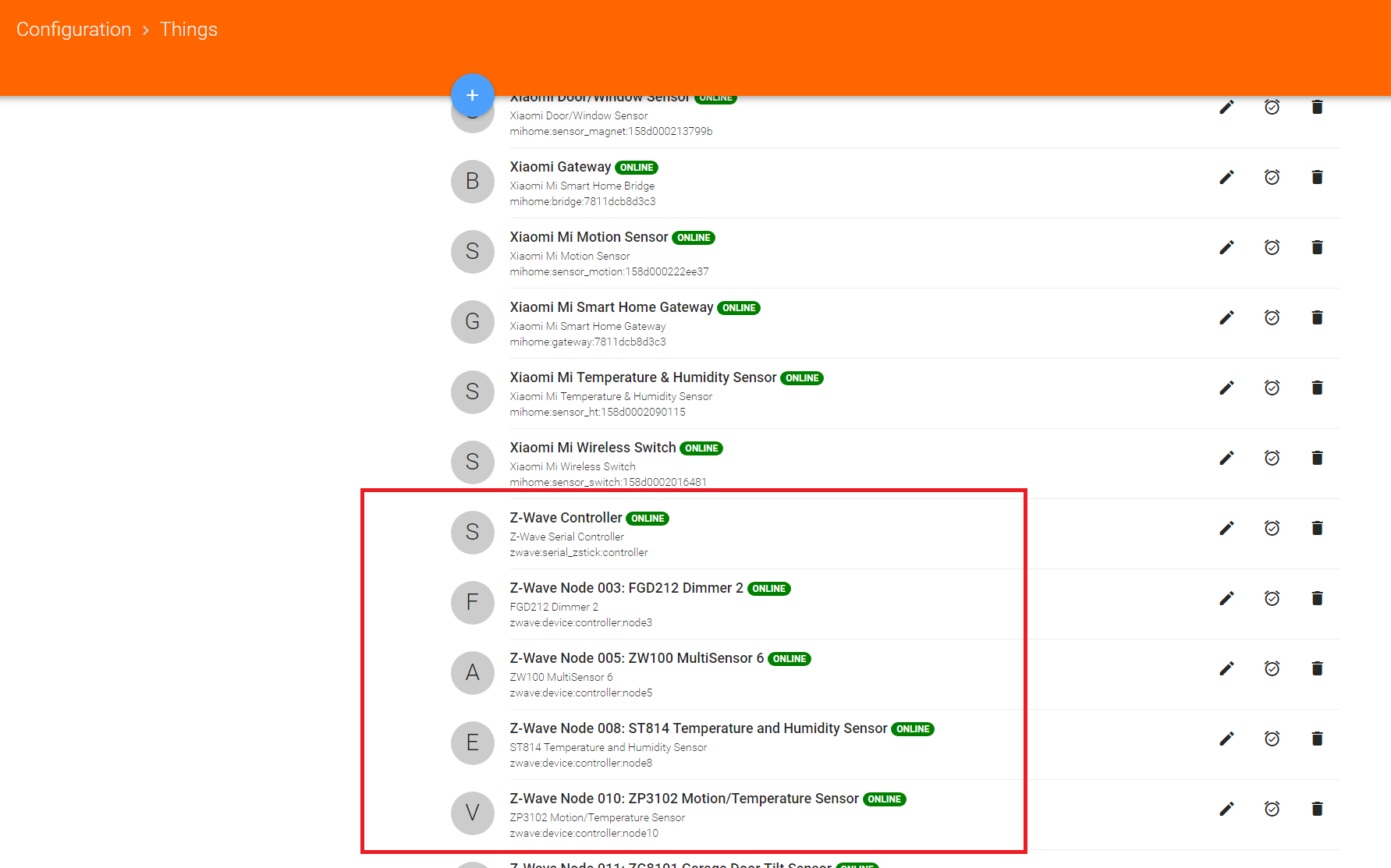Screen dimensions: 1391x868
Task: Edit the Xiaomi Mi Smart Home Gateway
Action: (1226, 317)
